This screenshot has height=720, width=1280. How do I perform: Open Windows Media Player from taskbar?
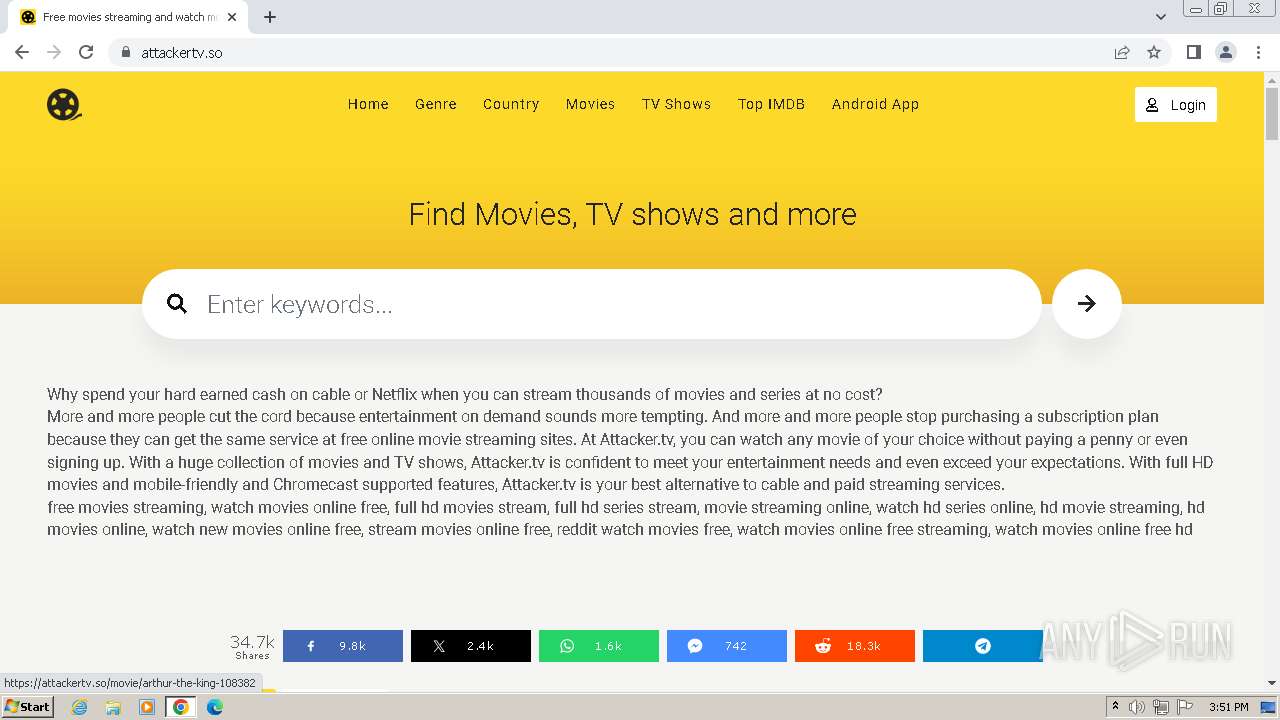click(x=147, y=707)
